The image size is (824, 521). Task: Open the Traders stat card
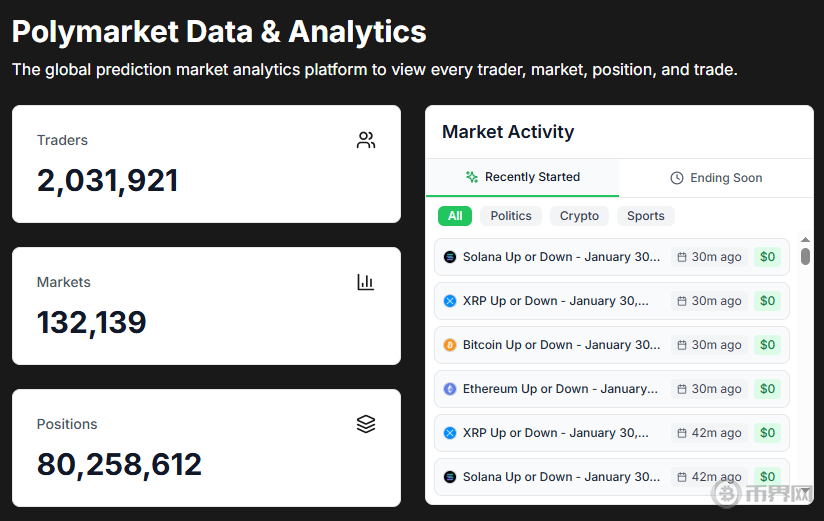point(206,164)
